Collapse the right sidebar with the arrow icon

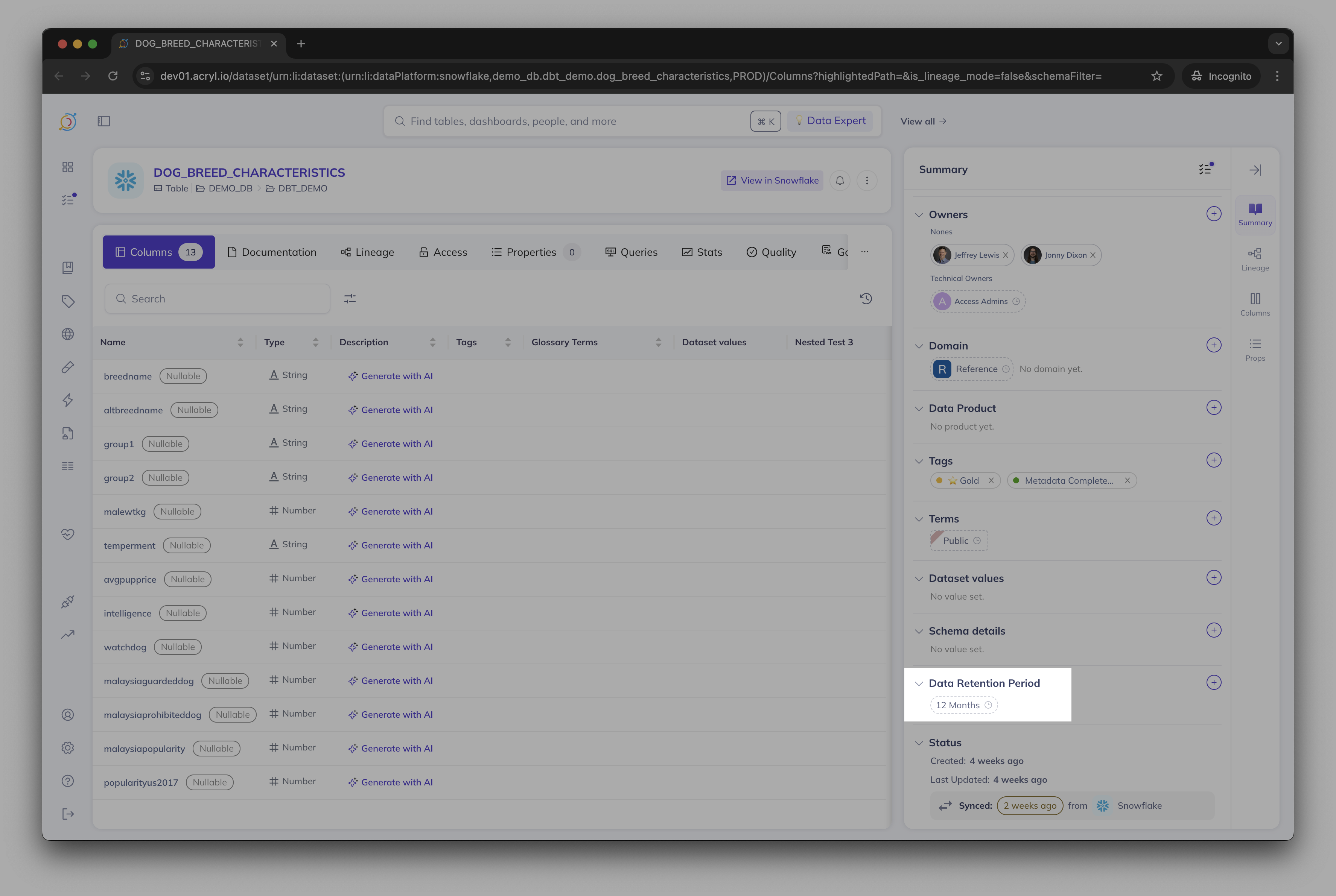(1255, 170)
